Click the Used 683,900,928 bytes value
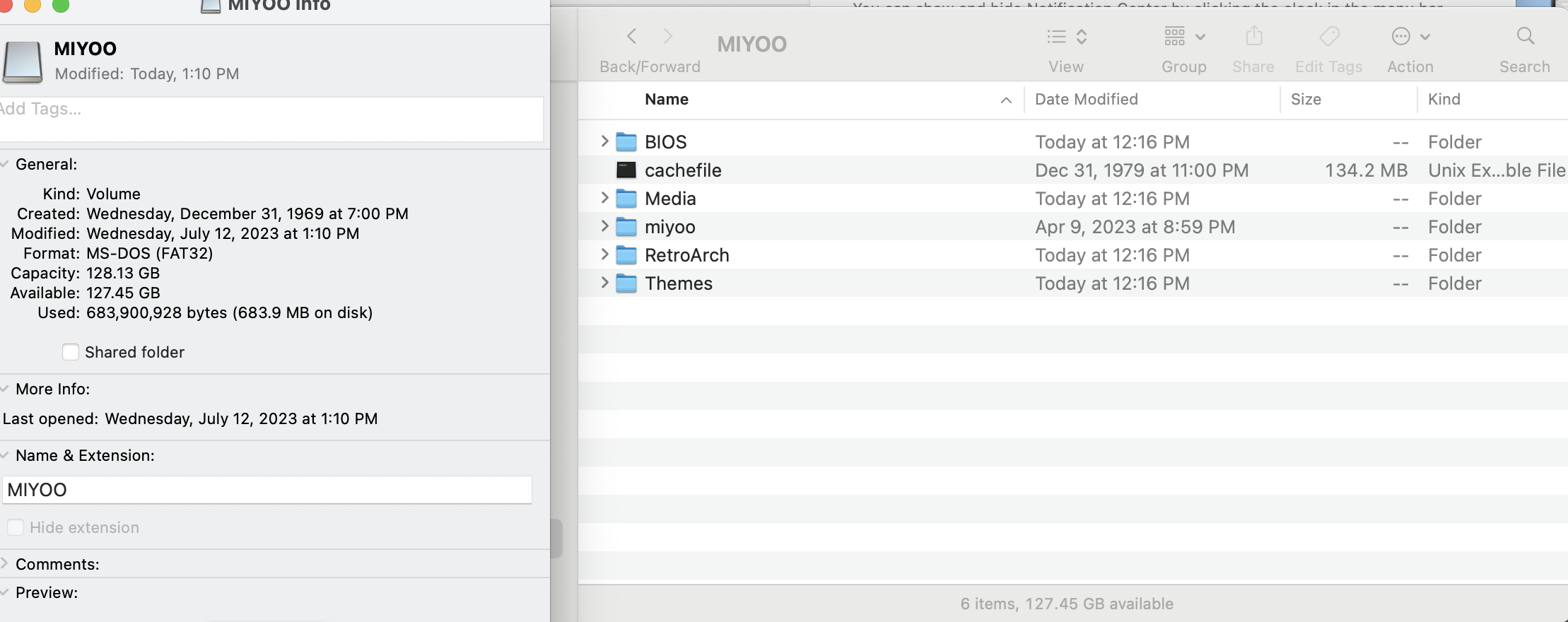 [x=230, y=312]
